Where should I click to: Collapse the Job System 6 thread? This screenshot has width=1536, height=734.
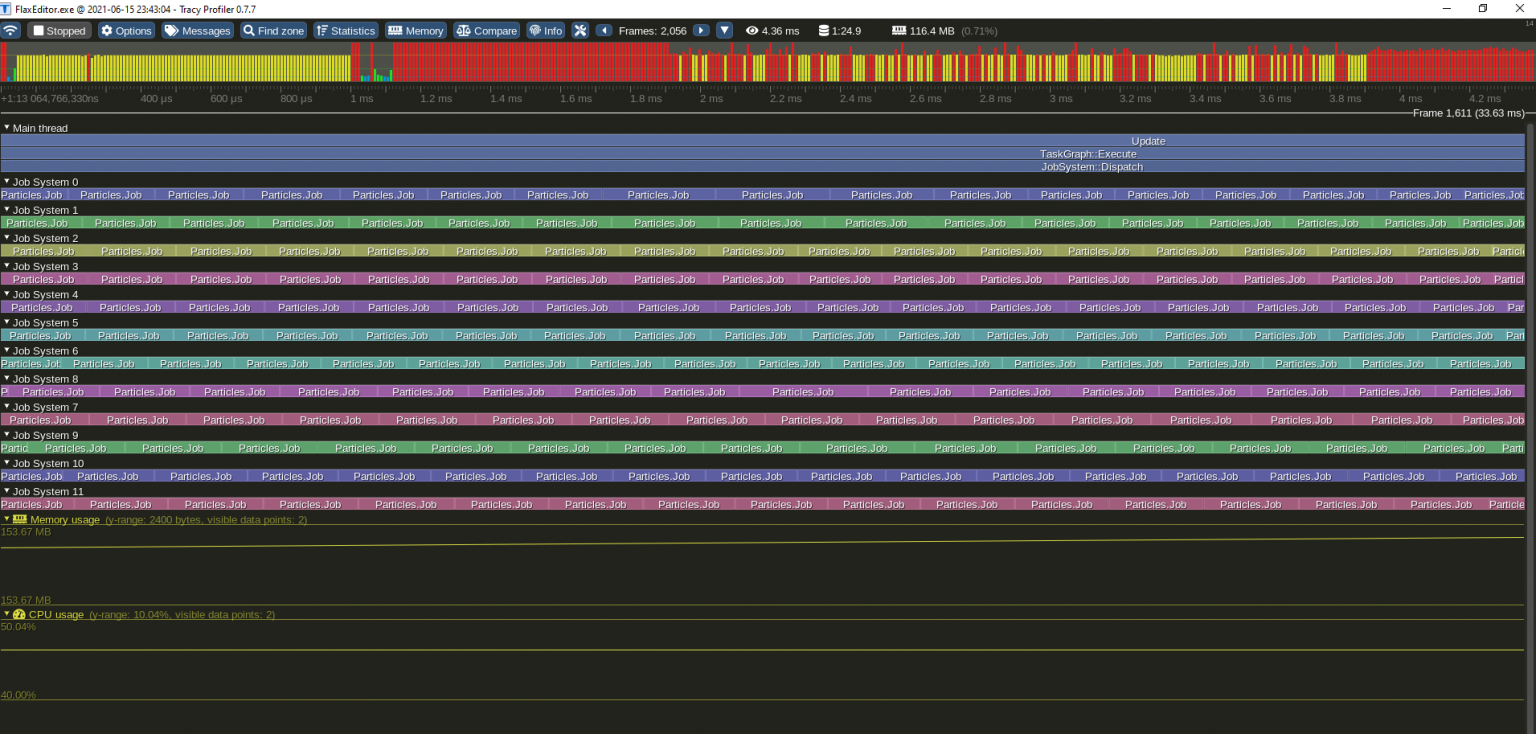point(6,351)
